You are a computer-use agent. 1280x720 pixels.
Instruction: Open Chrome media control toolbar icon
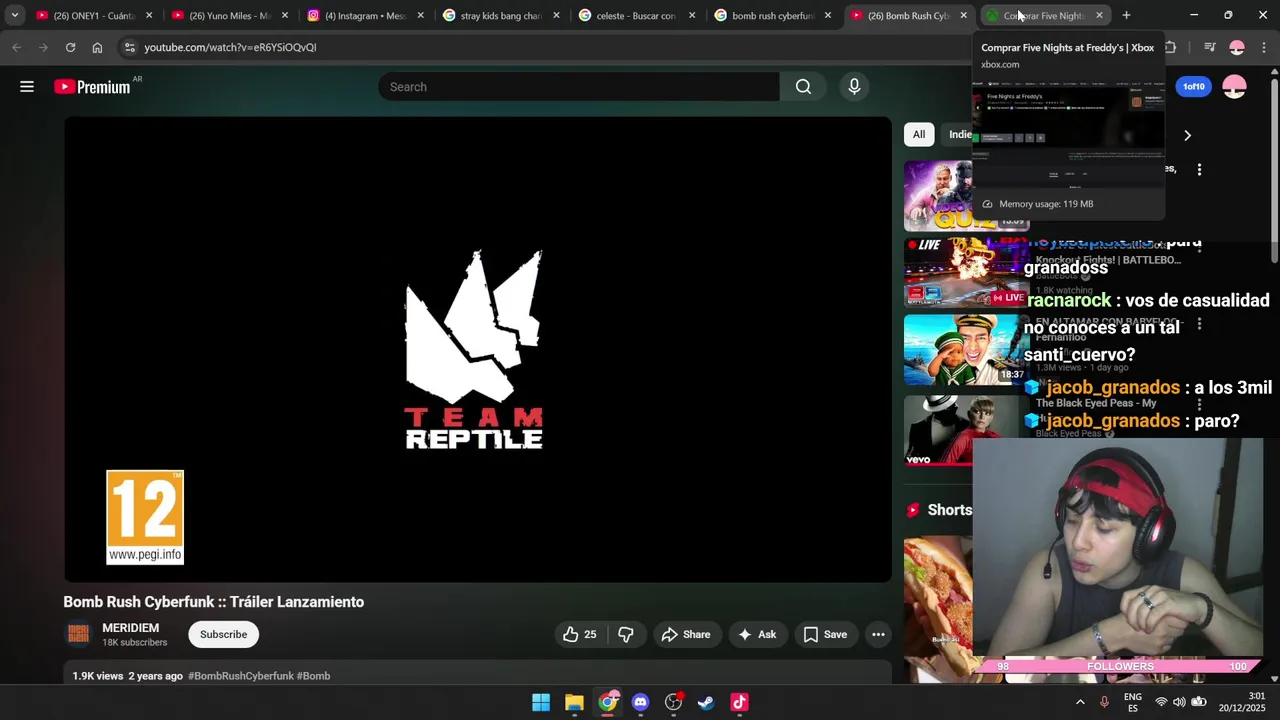click(1209, 47)
